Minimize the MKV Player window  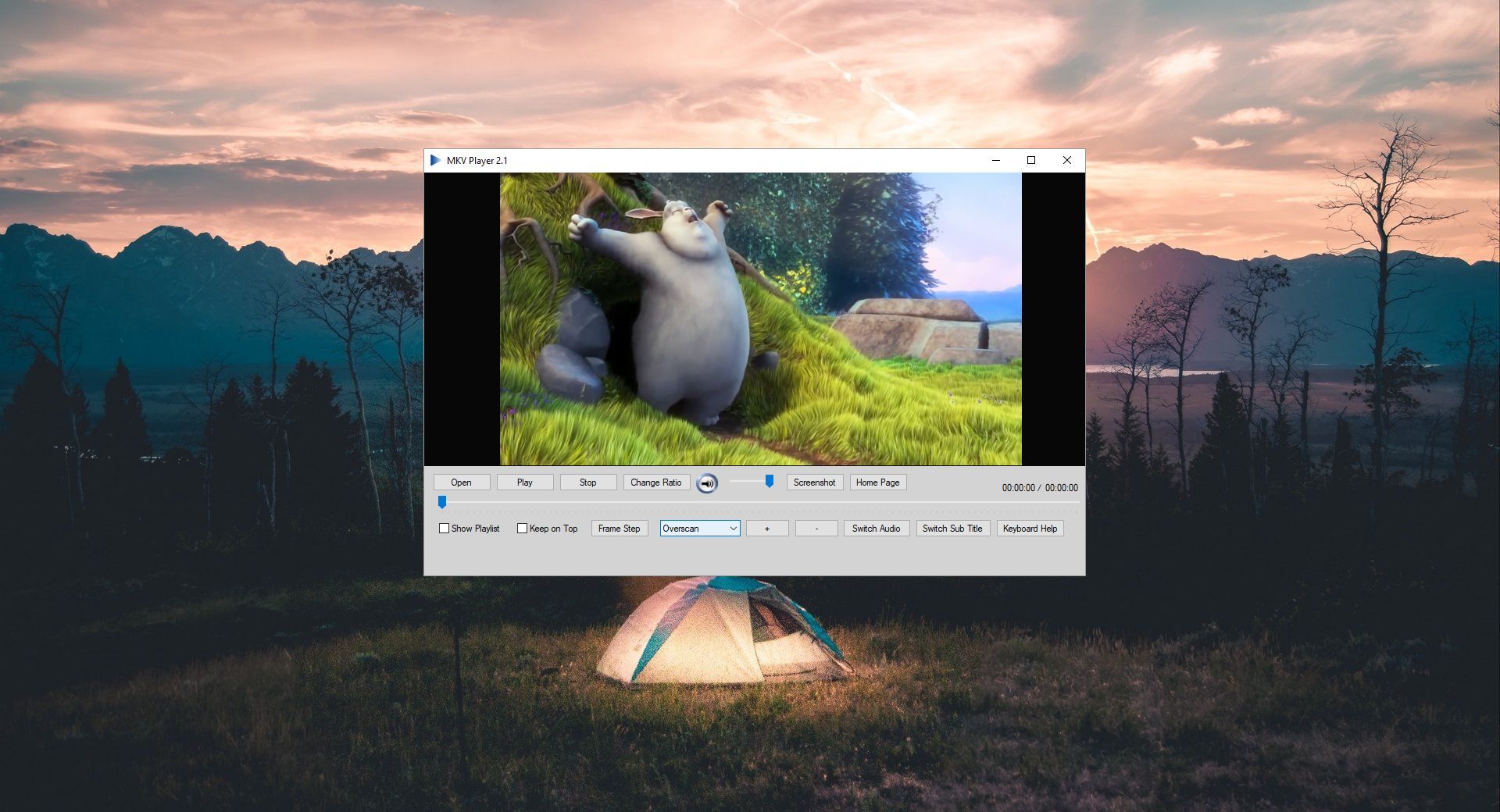[x=995, y=160]
